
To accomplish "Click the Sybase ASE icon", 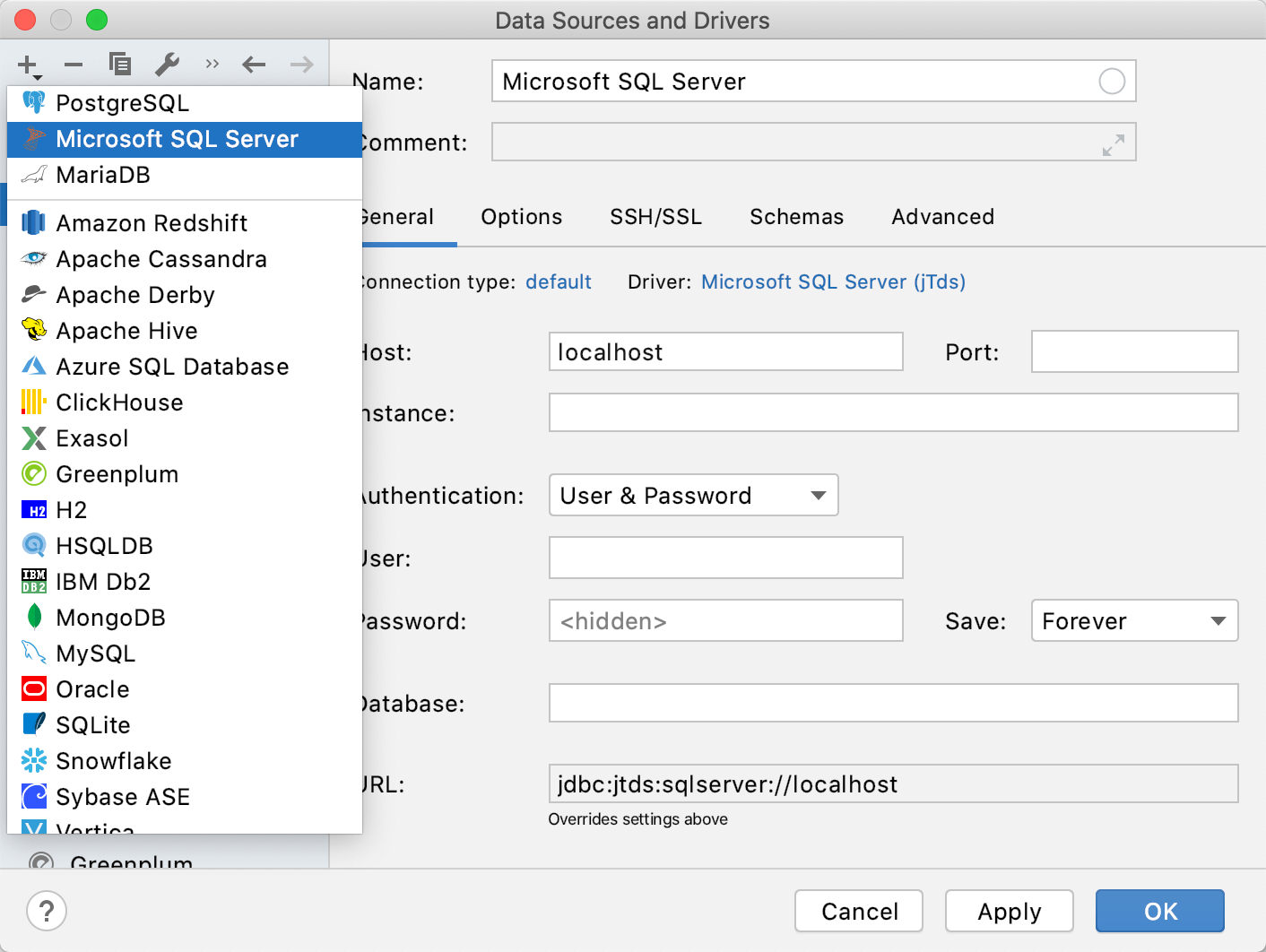I will point(34,796).
